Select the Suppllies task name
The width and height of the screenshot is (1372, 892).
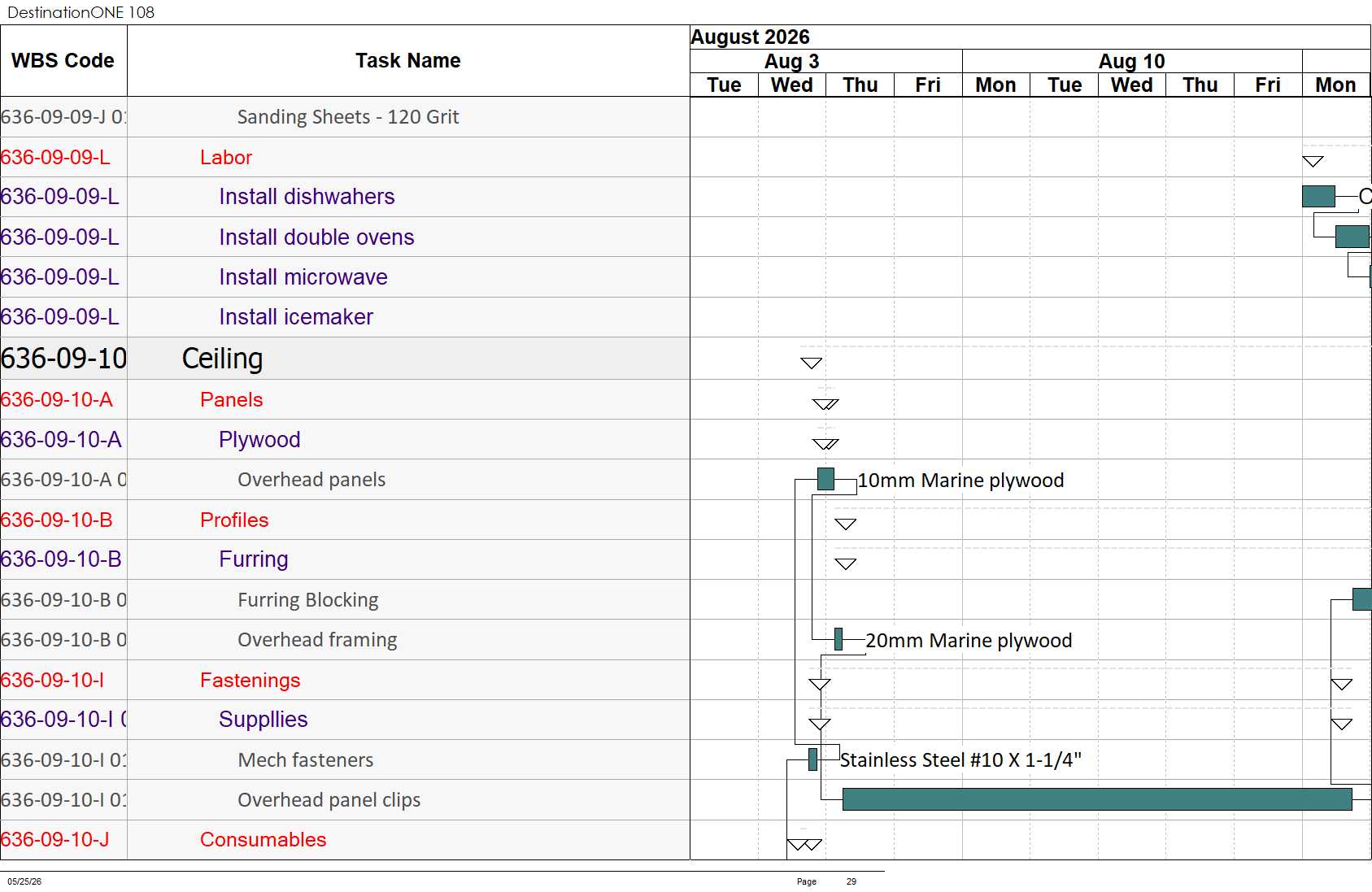coord(264,720)
